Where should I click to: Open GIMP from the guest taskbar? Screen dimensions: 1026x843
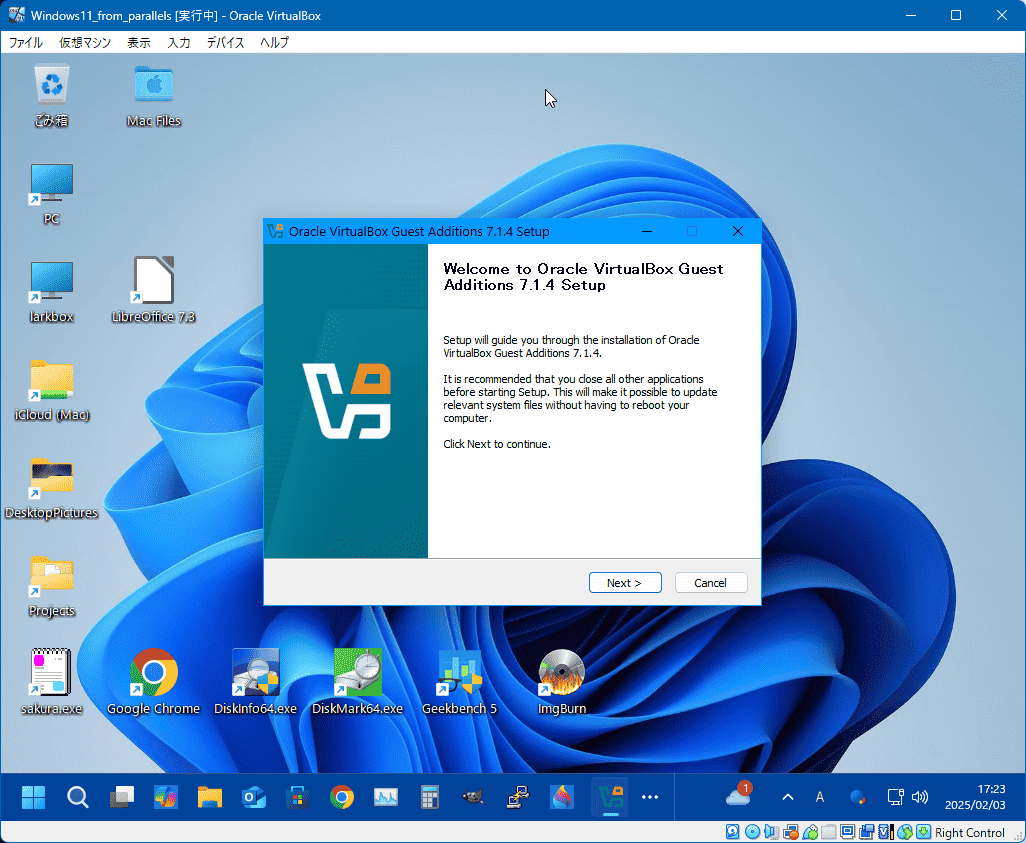point(474,797)
